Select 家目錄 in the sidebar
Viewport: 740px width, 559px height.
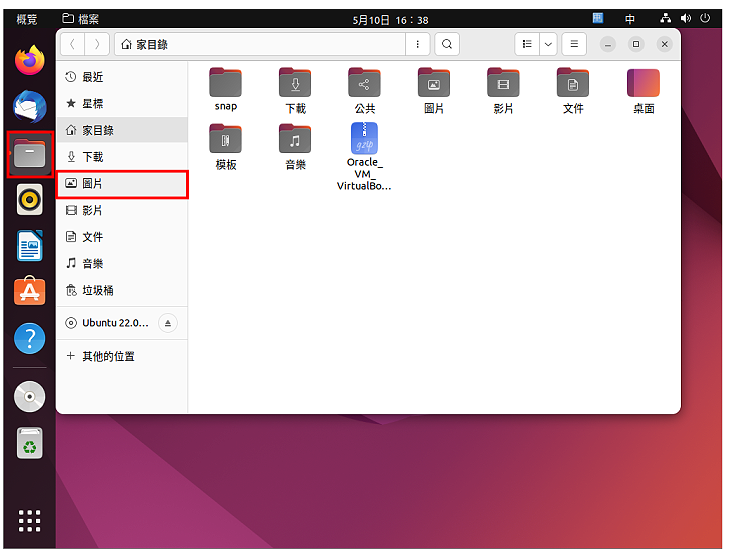(x=122, y=130)
